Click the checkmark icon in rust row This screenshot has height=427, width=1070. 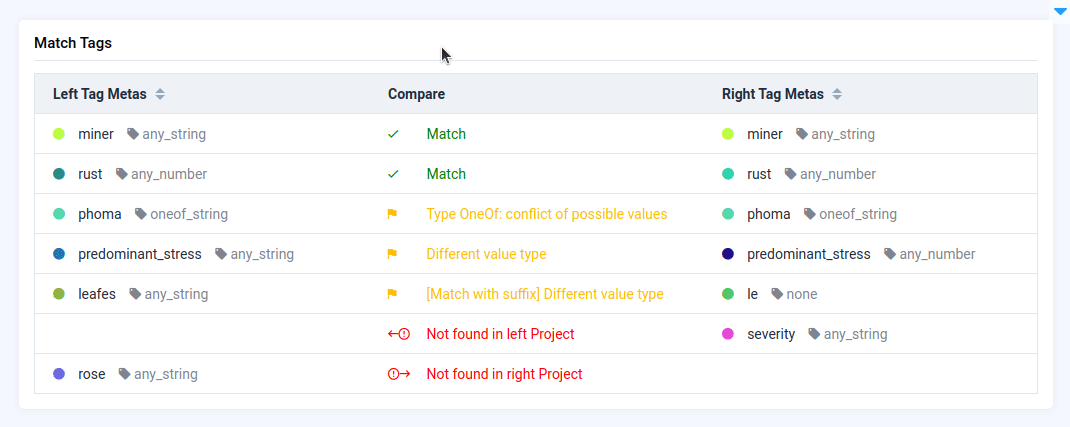click(x=393, y=174)
